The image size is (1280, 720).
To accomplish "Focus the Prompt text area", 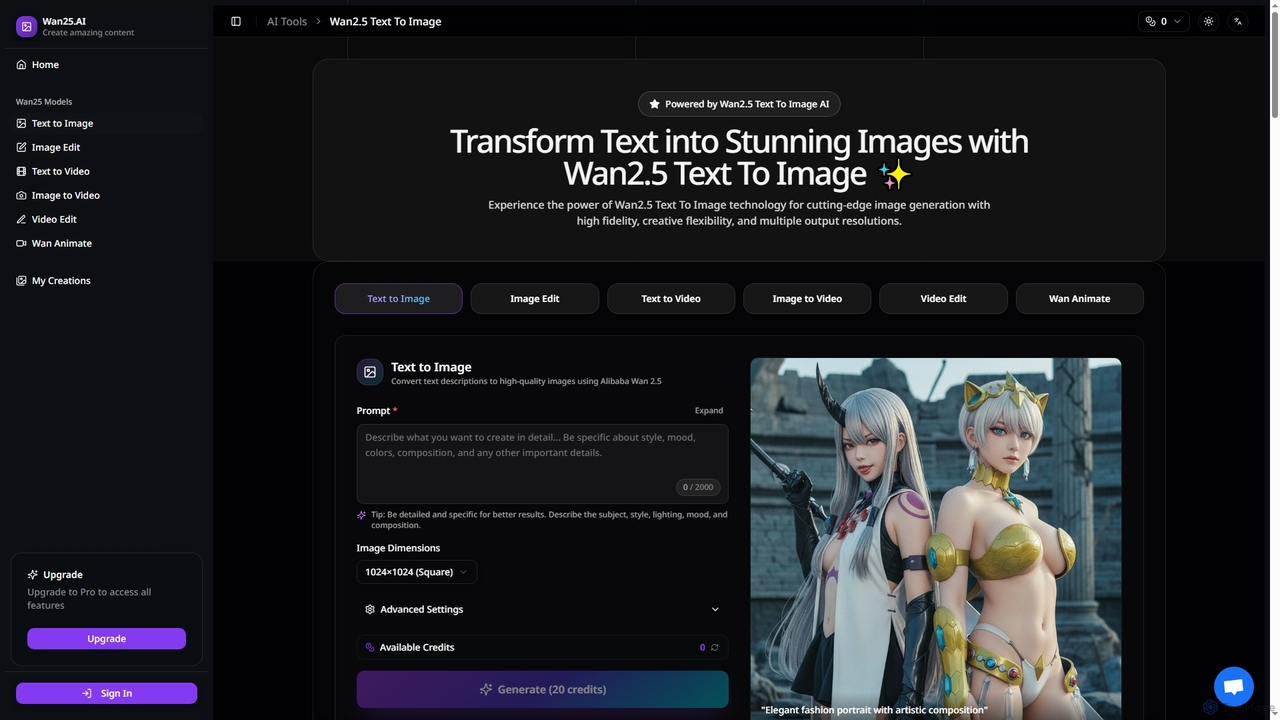I will 542,463.
